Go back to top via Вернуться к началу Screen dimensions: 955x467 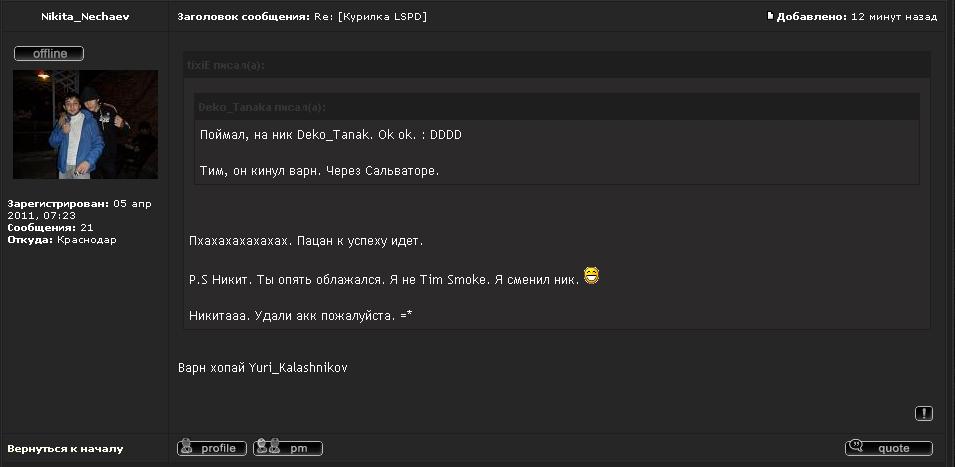(x=65, y=449)
